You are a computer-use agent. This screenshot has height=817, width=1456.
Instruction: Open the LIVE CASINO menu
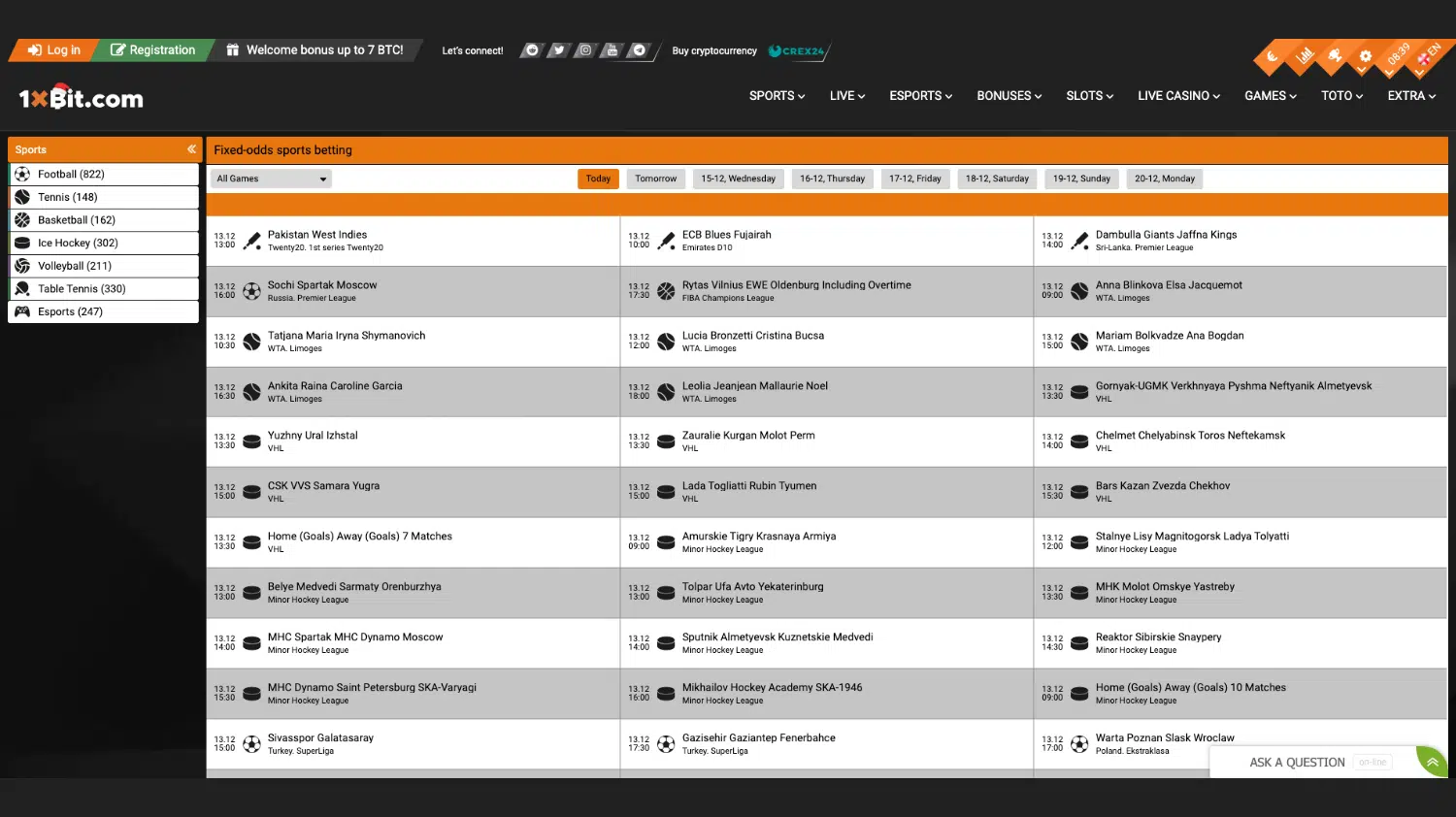[x=1178, y=96]
